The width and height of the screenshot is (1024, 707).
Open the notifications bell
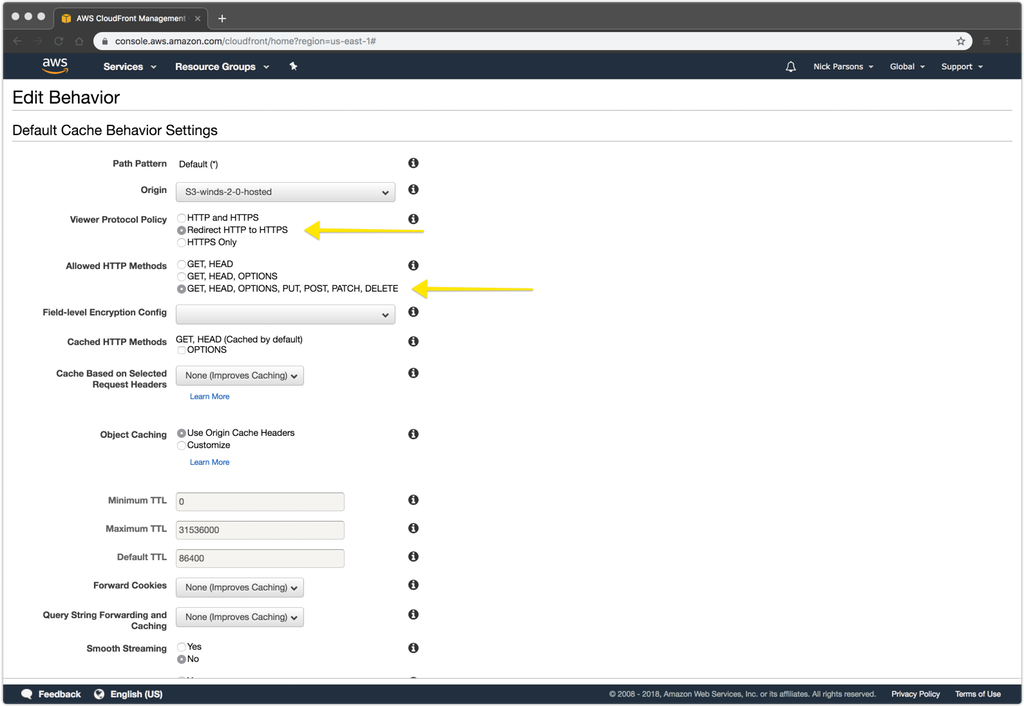pyautogui.click(x=791, y=67)
